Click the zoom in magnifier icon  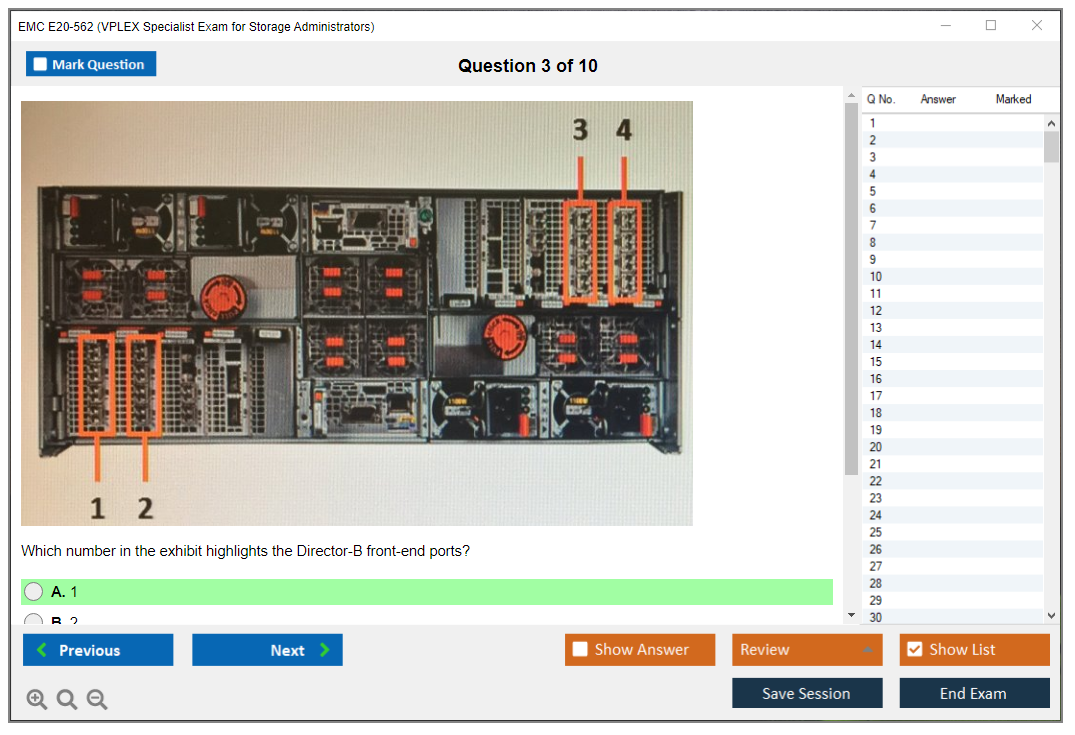point(37,700)
